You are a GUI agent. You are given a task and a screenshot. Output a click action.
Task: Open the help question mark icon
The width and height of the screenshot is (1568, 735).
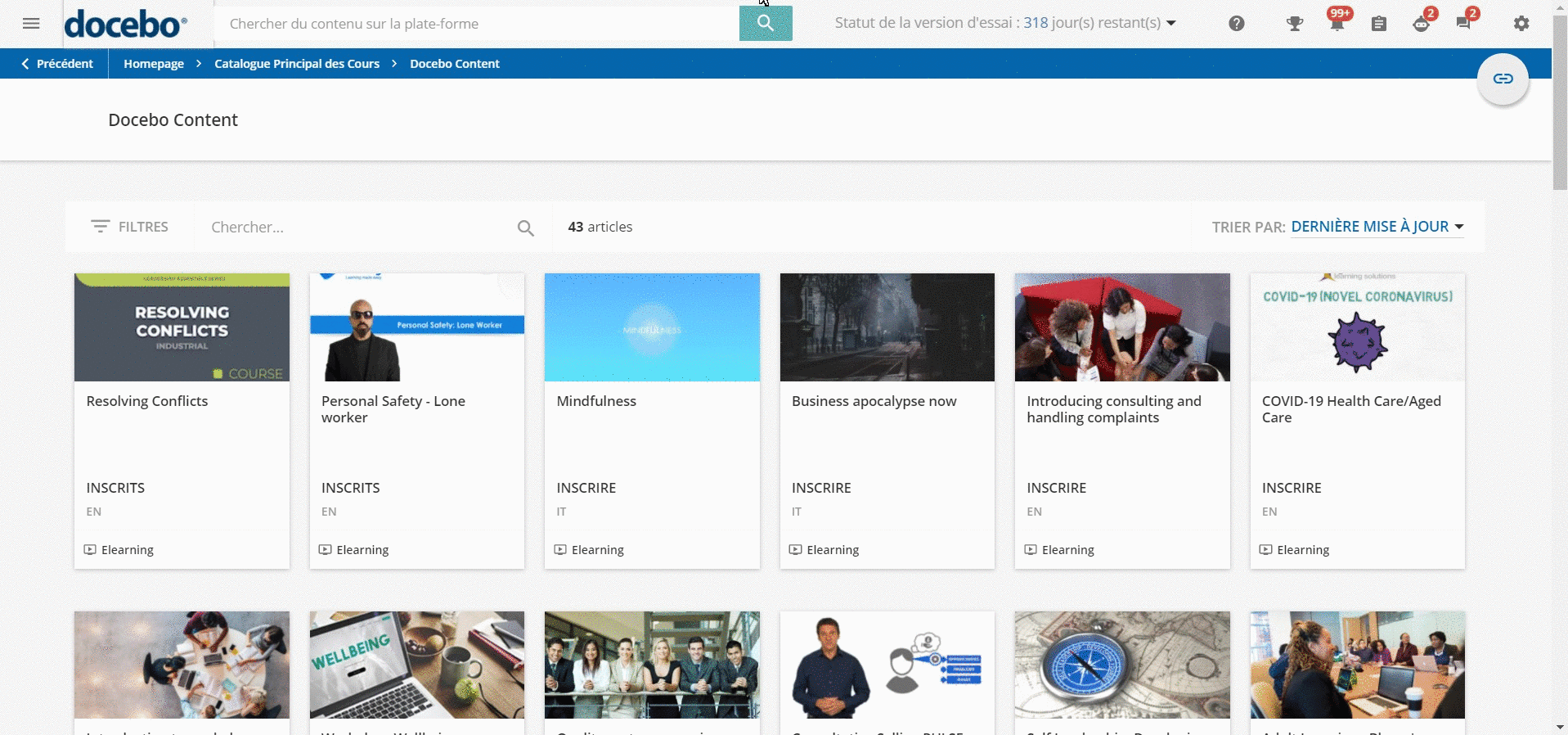(x=1237, y=24)
